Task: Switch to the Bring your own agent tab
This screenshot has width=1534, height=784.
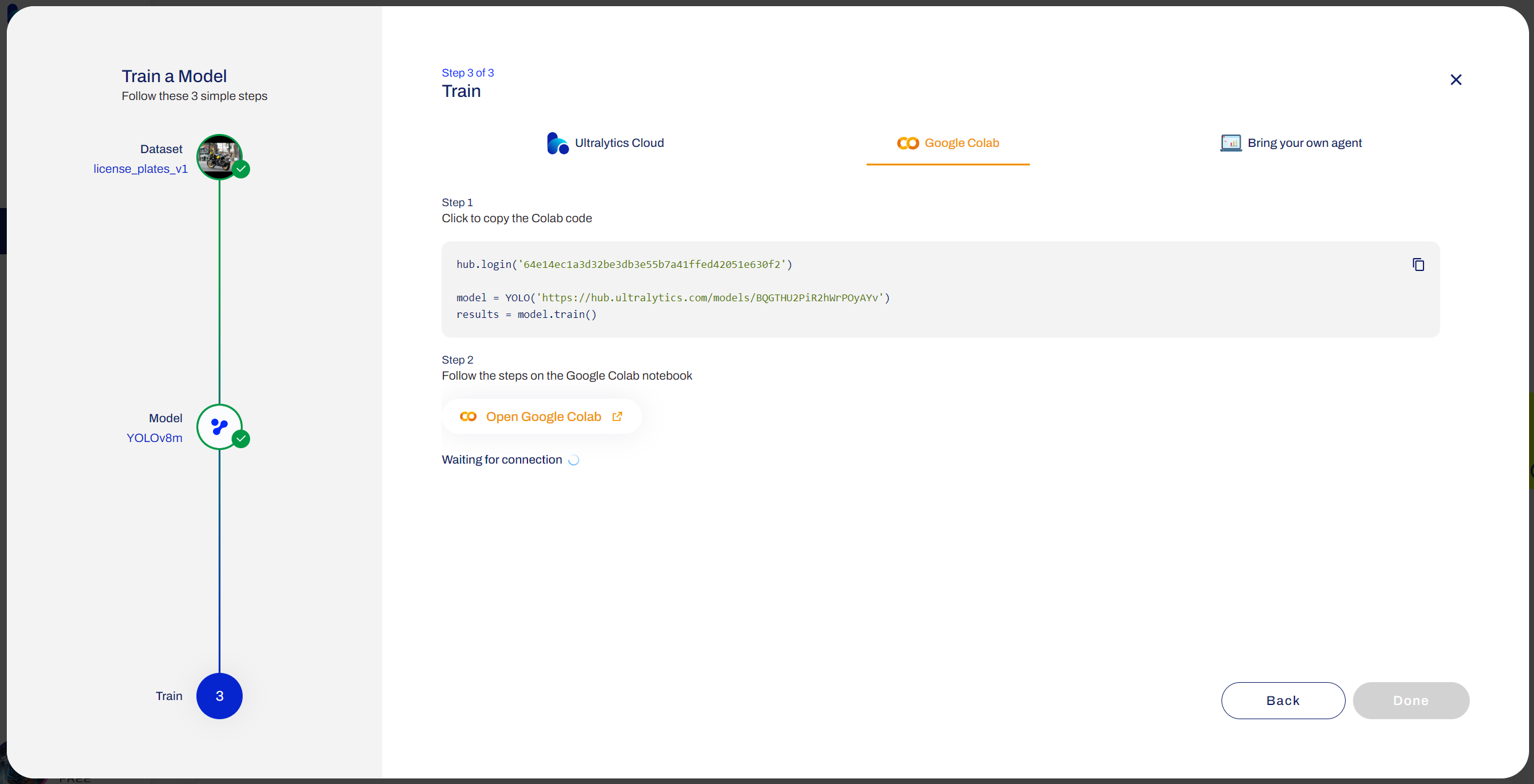Action: click(x=1291, y=143)
